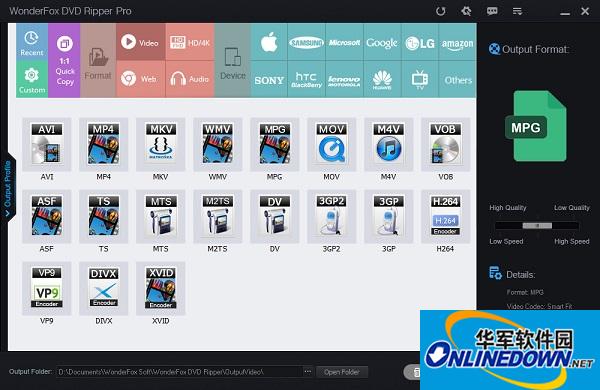The image size is (600, 390).
Task: Select the VOB format icon
Action: 445,144
